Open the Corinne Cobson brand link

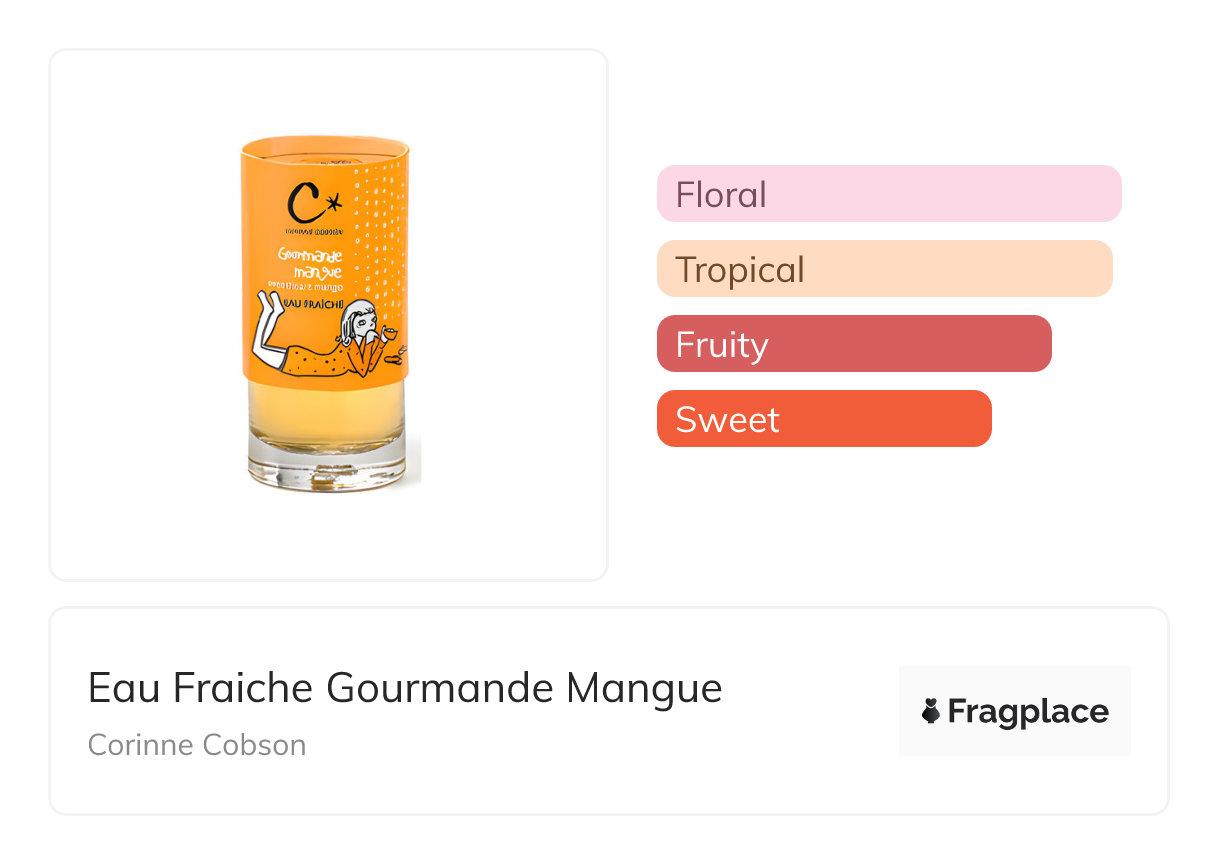[x=197, y=745]
